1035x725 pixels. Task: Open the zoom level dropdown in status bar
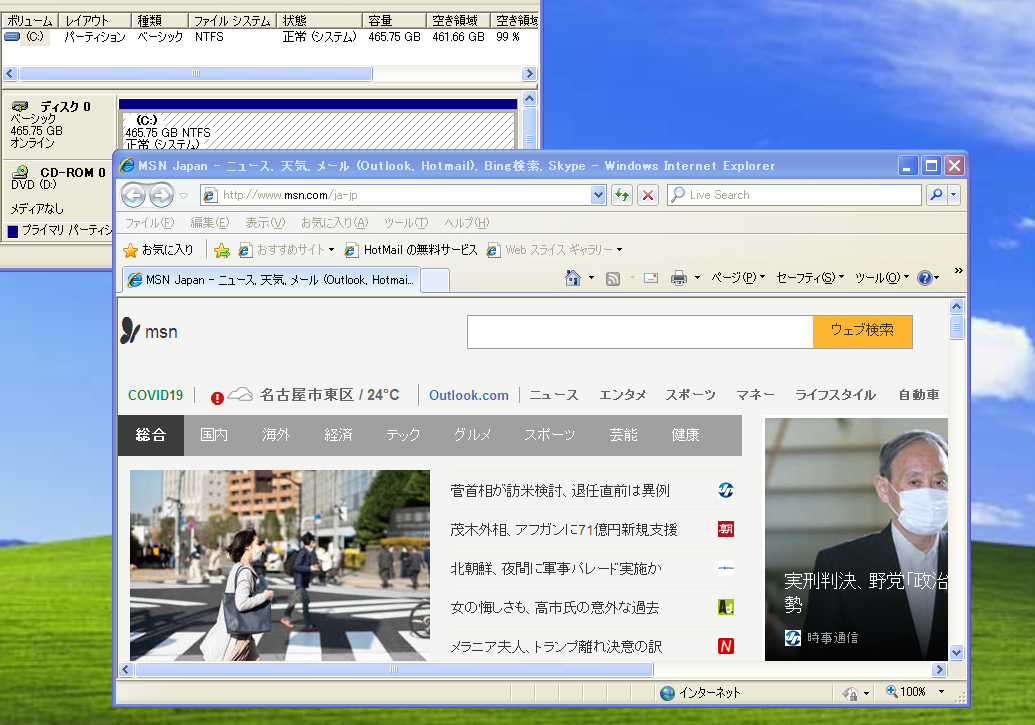point(941,692)
